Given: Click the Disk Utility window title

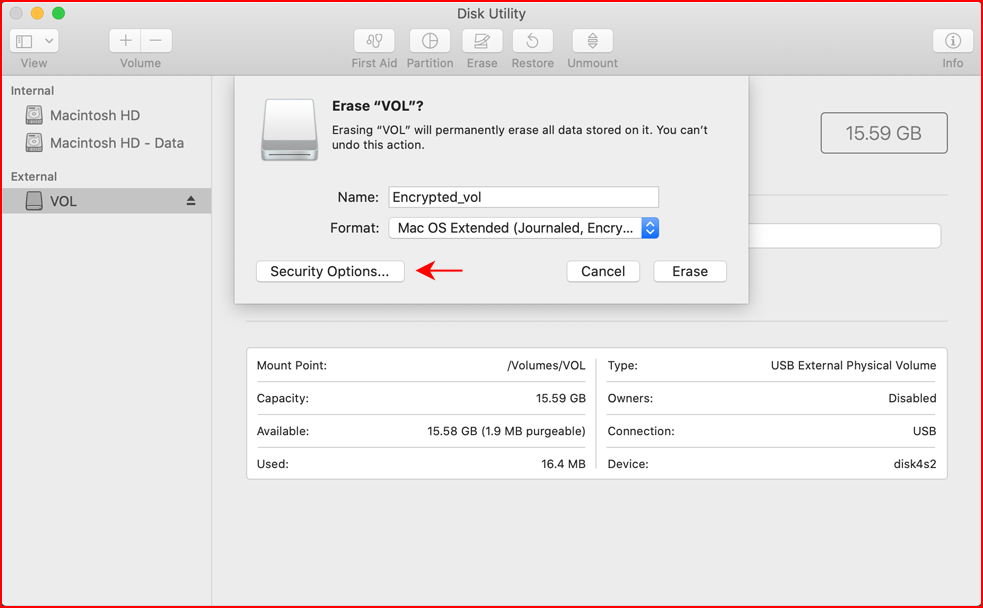Looking at the screenshot, I should click(x=491, y=14).
